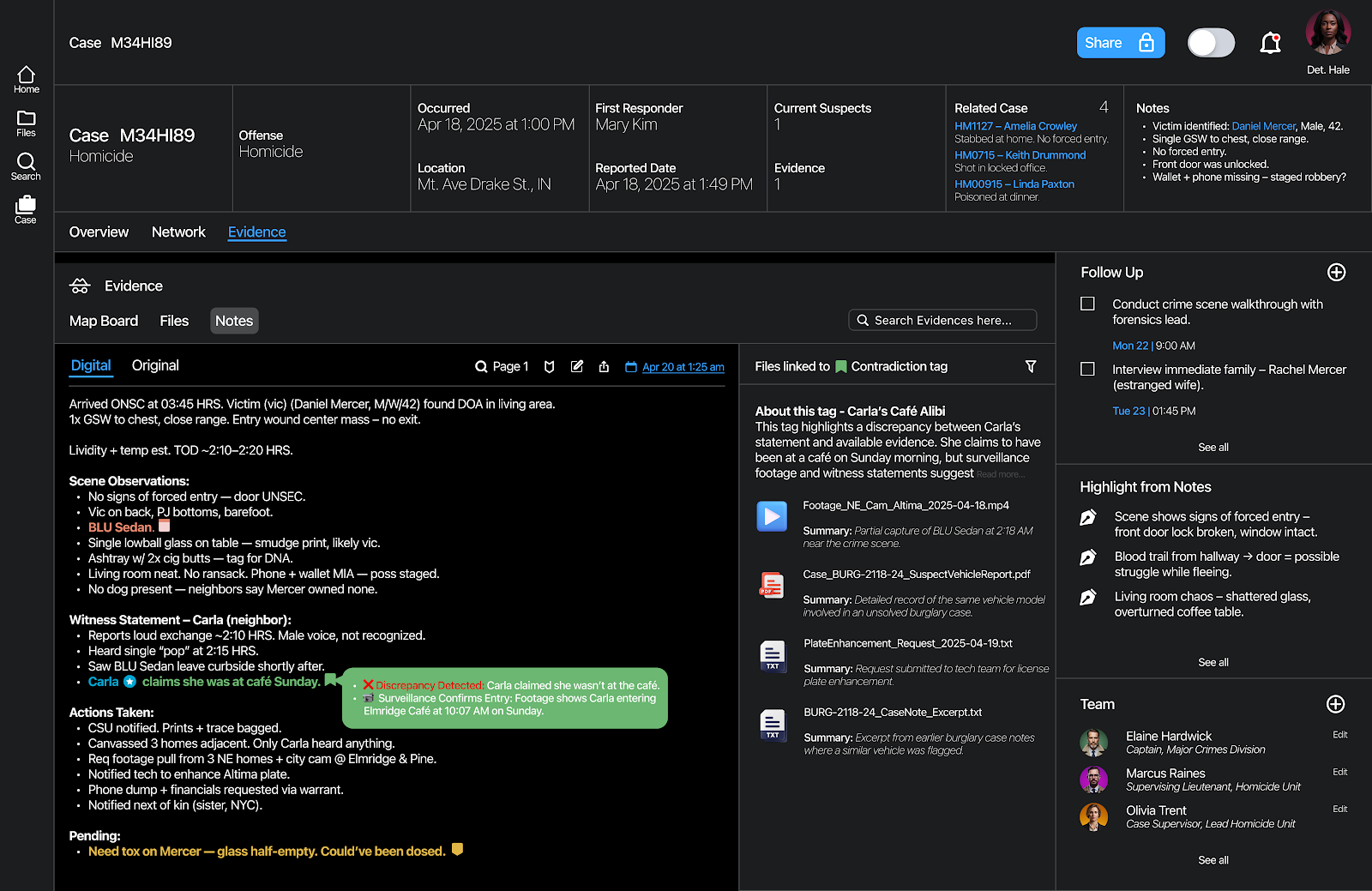Click the calendar icon by note date
The width and height of the screenshot is (1372, 891).
click(x=631, y=367)
